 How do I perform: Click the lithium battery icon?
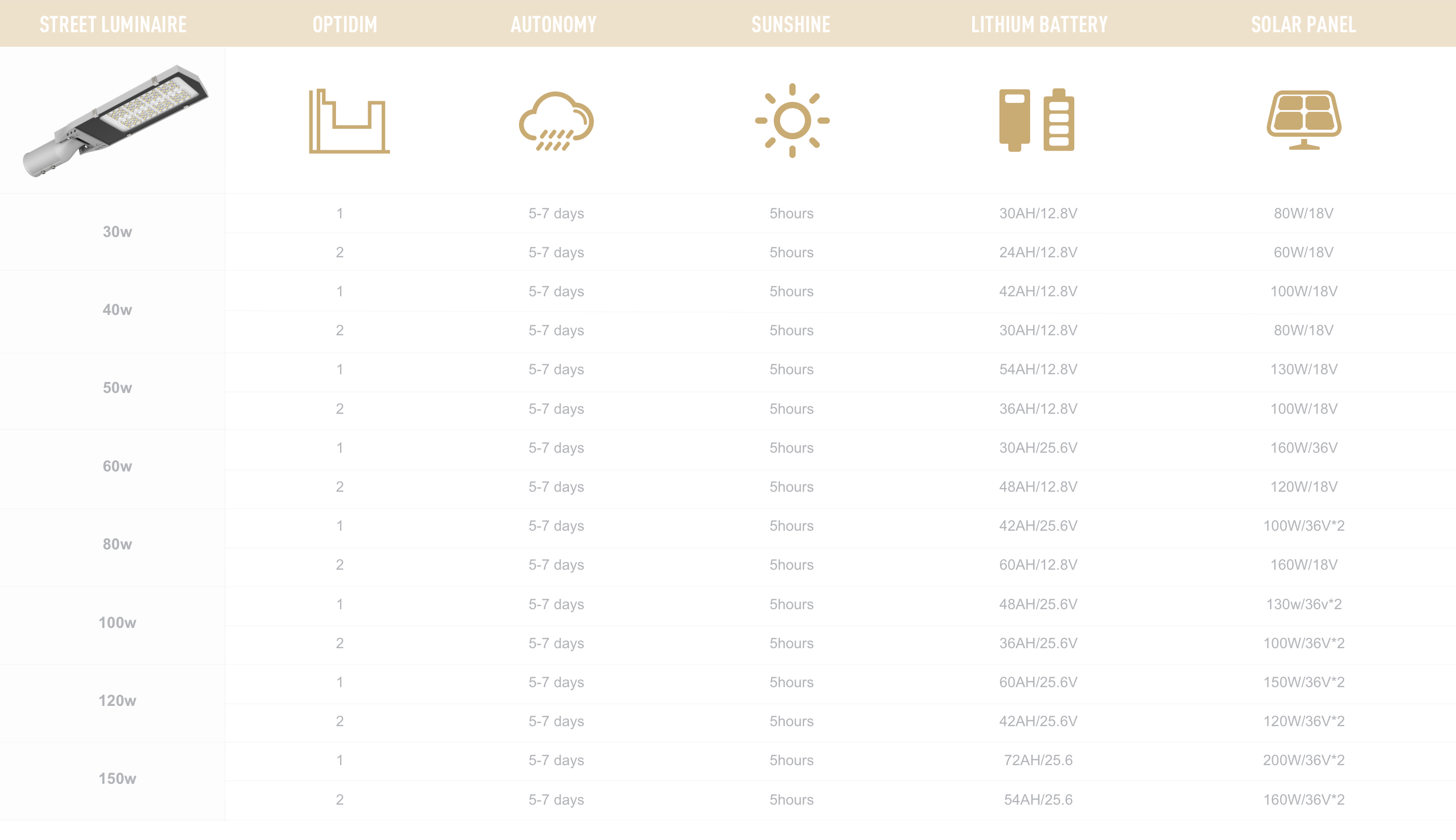click(1037, 120)
